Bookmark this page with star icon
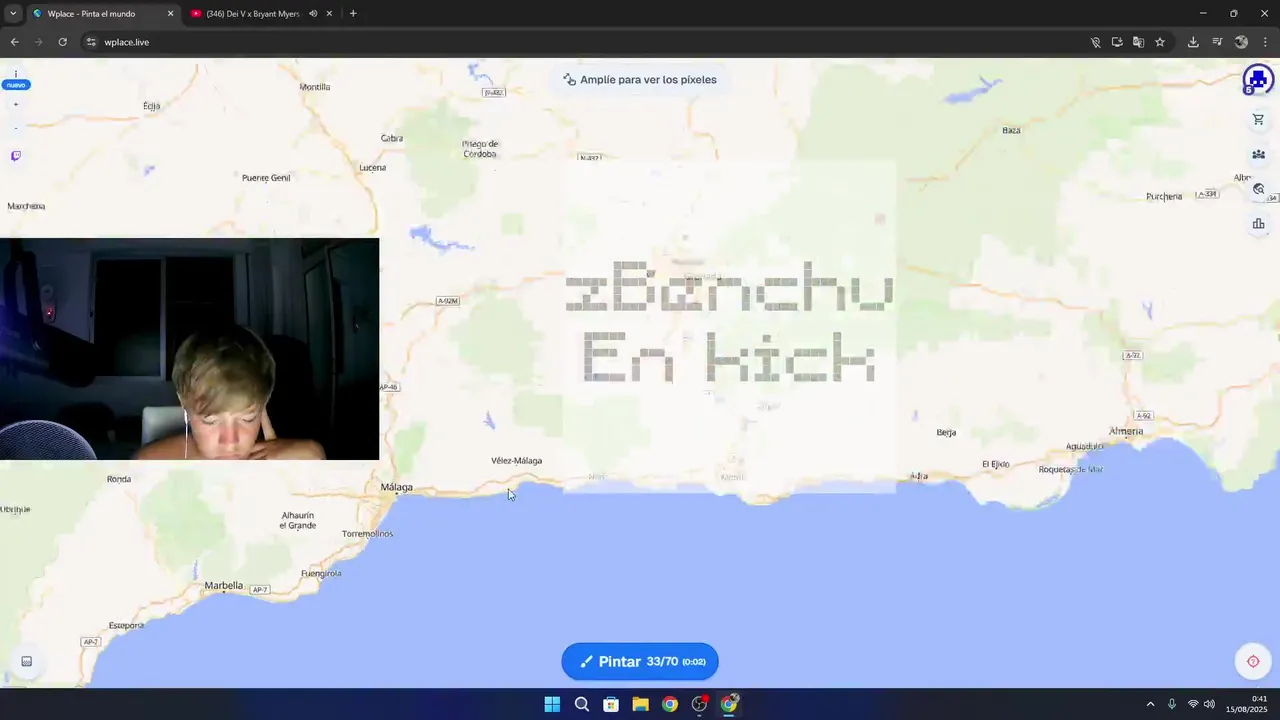The height and width of the screenshot is (720, 1280). [1160, 42]
